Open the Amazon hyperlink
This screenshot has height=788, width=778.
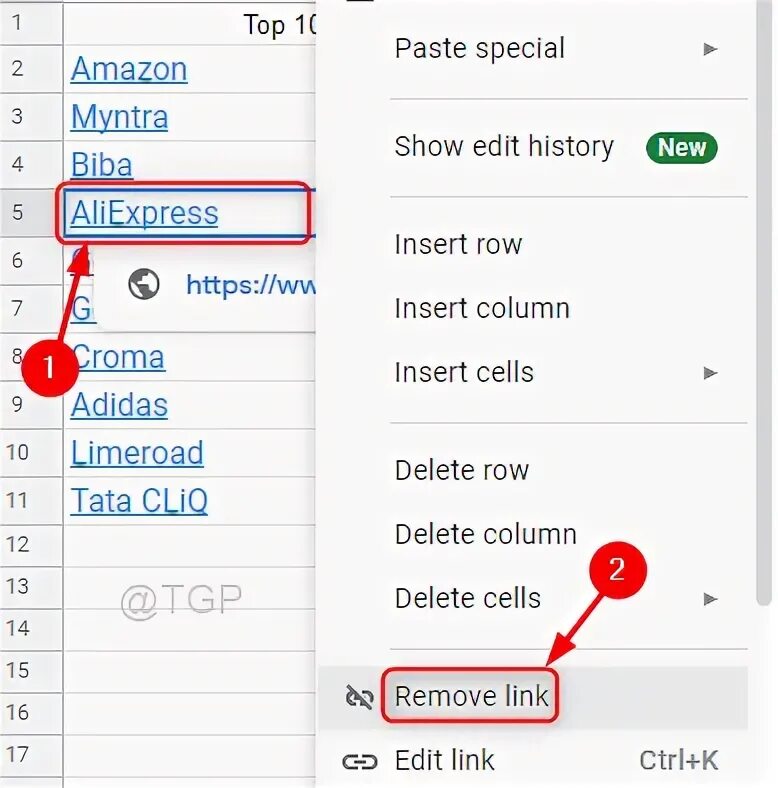[x=129, y=69]
